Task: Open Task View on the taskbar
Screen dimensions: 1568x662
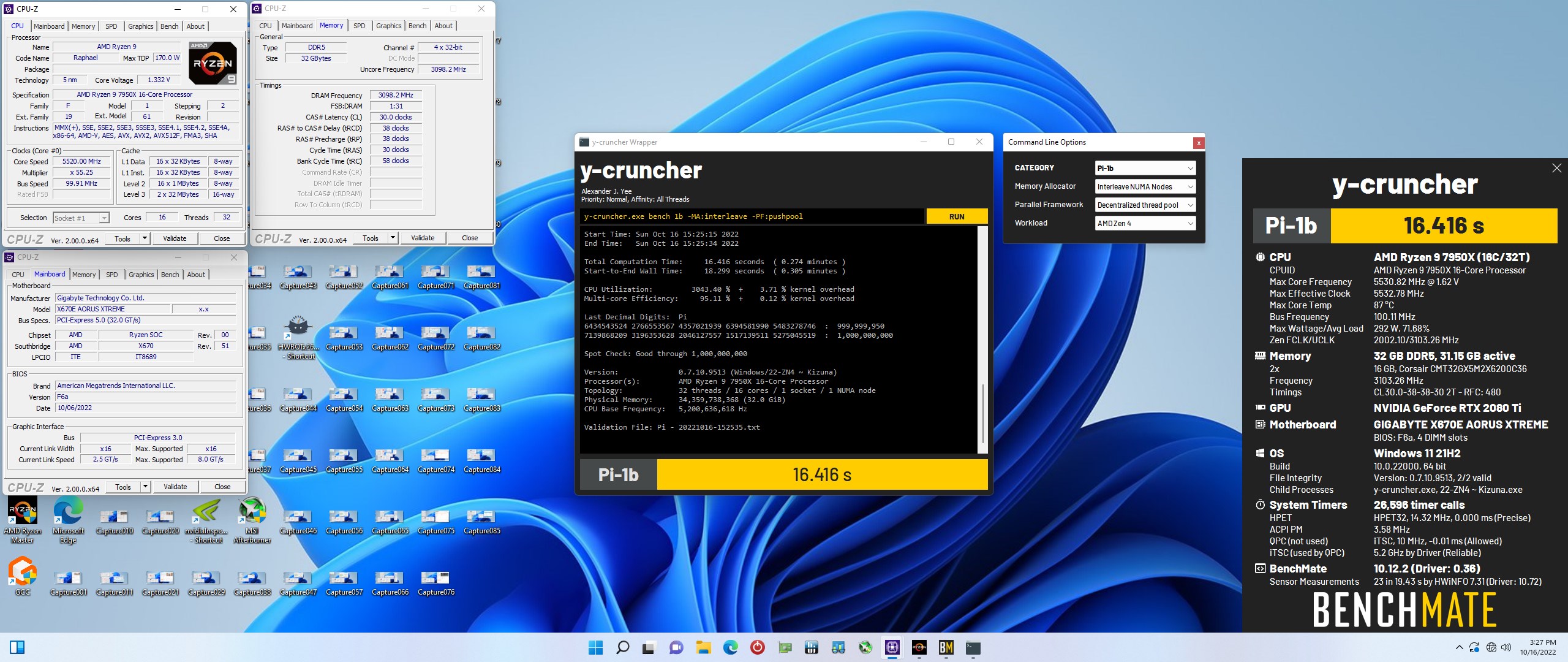Action: 649,647
